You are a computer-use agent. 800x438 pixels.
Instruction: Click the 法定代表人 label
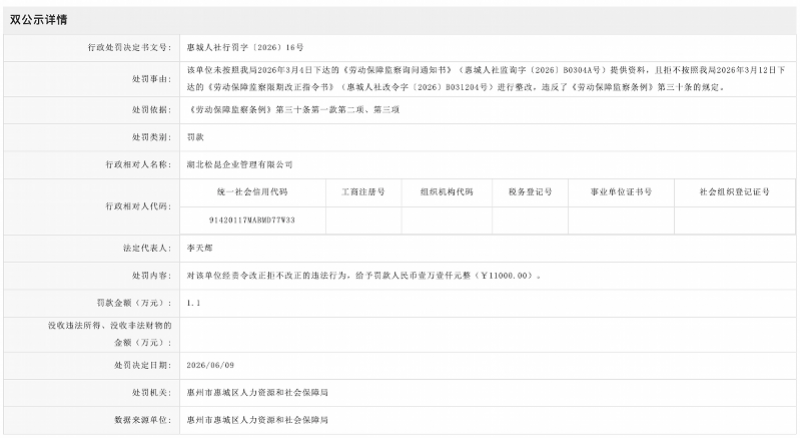click(x=147, y=248)
